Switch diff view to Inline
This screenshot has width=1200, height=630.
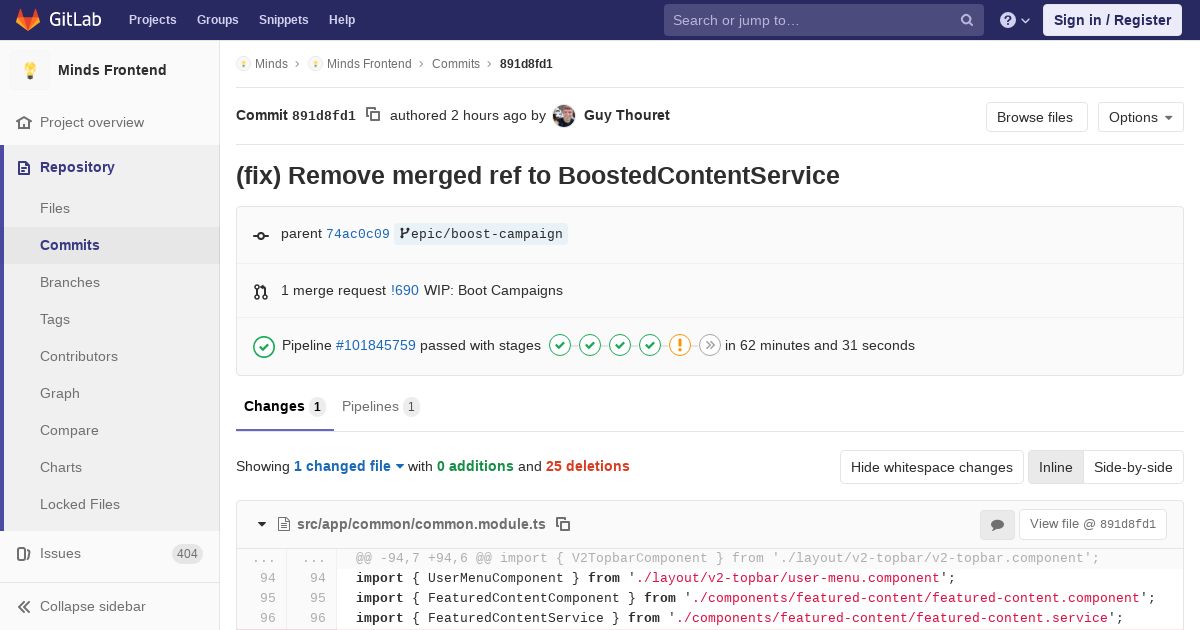1055,467
